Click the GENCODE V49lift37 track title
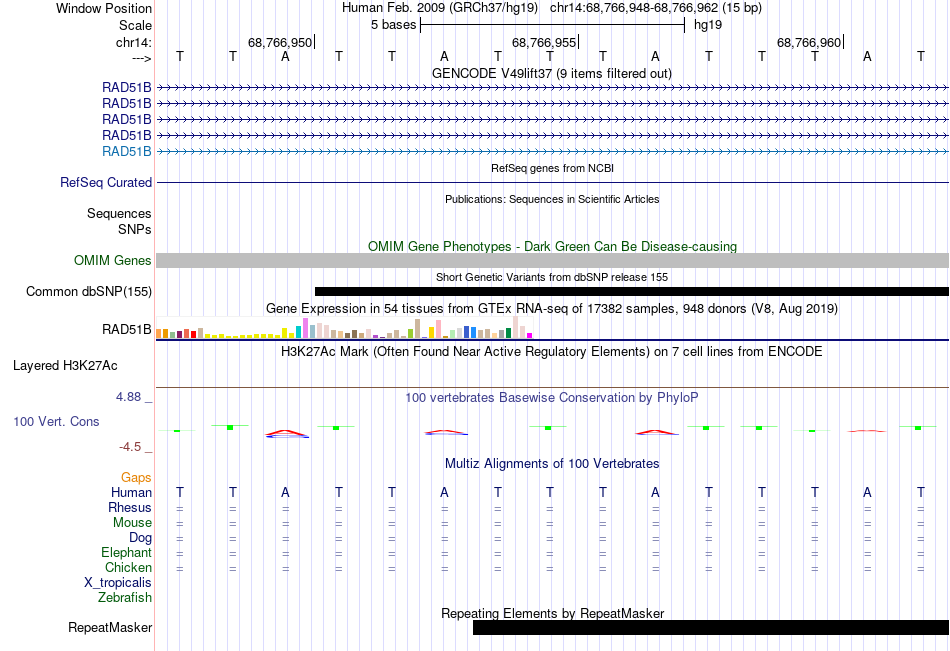 (x=551, y=73)
